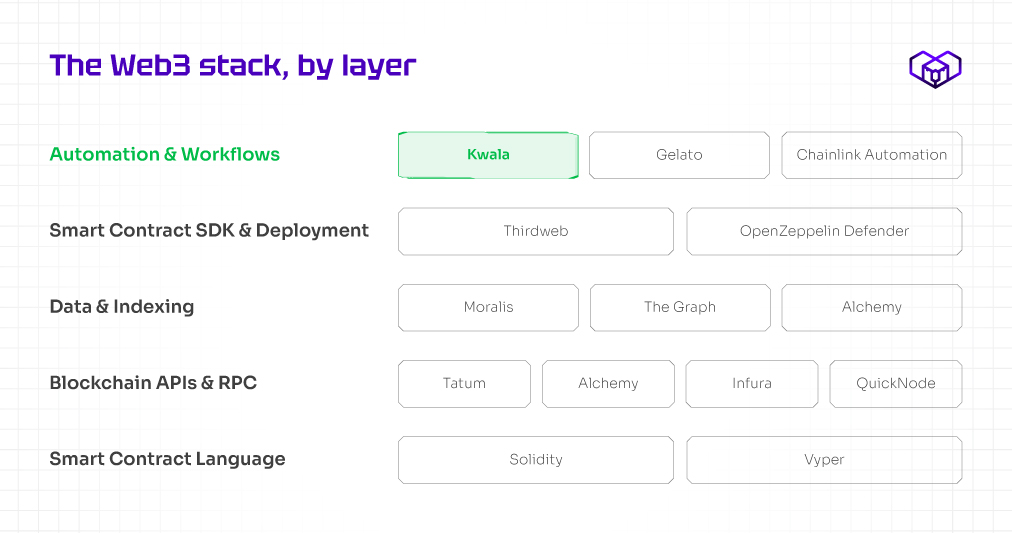Click the purple cube logo icon
1012x533 pixels.
click(x=935, y=68)
